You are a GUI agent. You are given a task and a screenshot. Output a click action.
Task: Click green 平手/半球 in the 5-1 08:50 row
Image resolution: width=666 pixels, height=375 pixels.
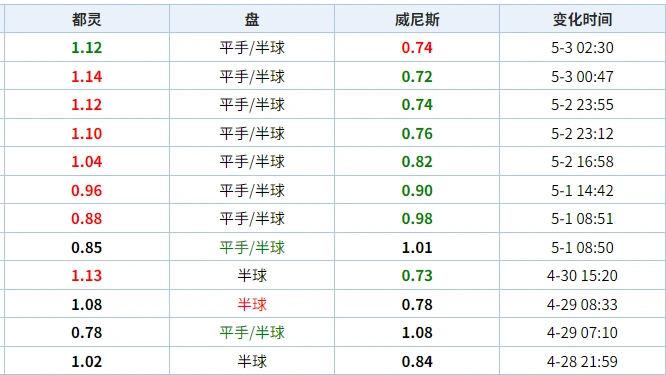252,247
